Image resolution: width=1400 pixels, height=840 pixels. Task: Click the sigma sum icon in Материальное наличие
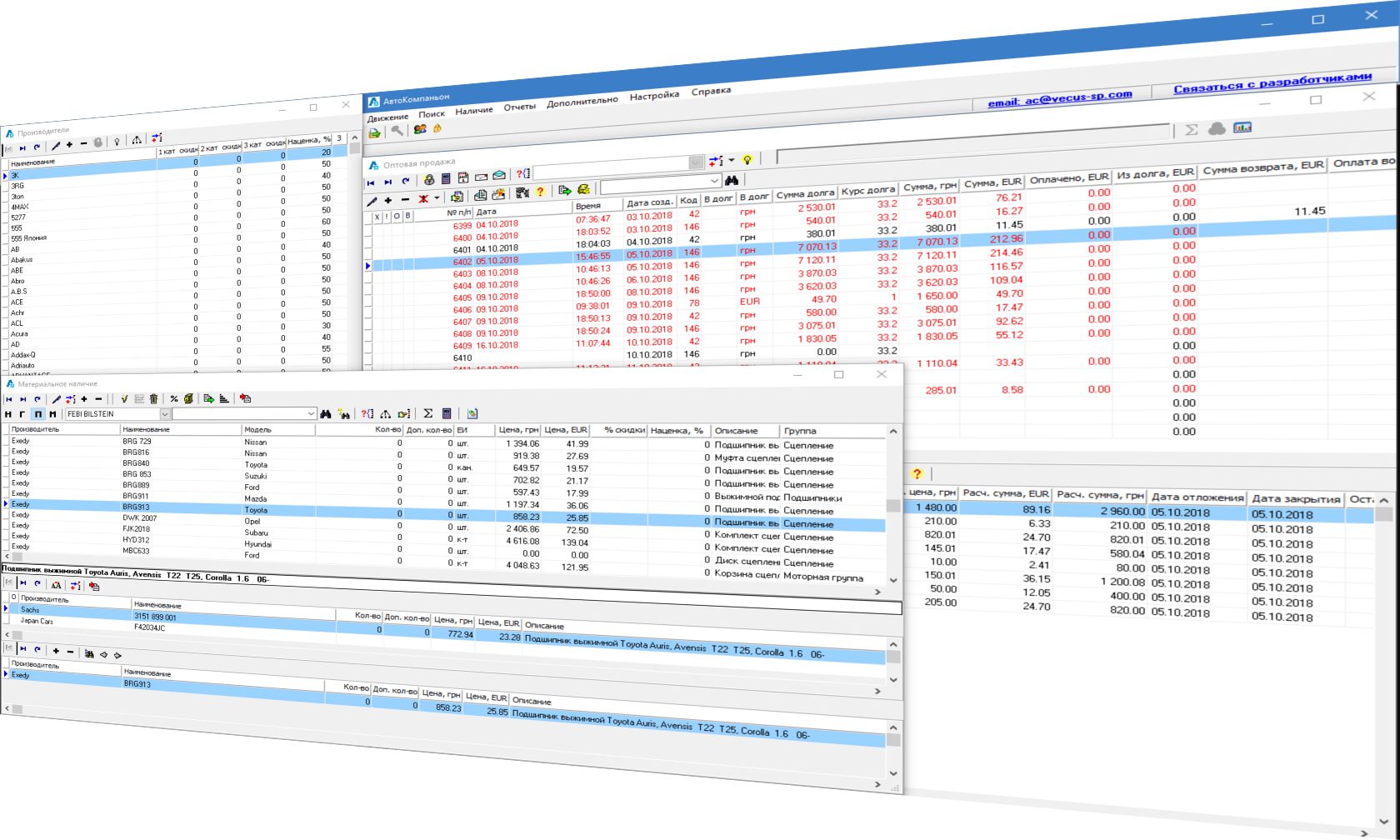click(x=427, y=413)
